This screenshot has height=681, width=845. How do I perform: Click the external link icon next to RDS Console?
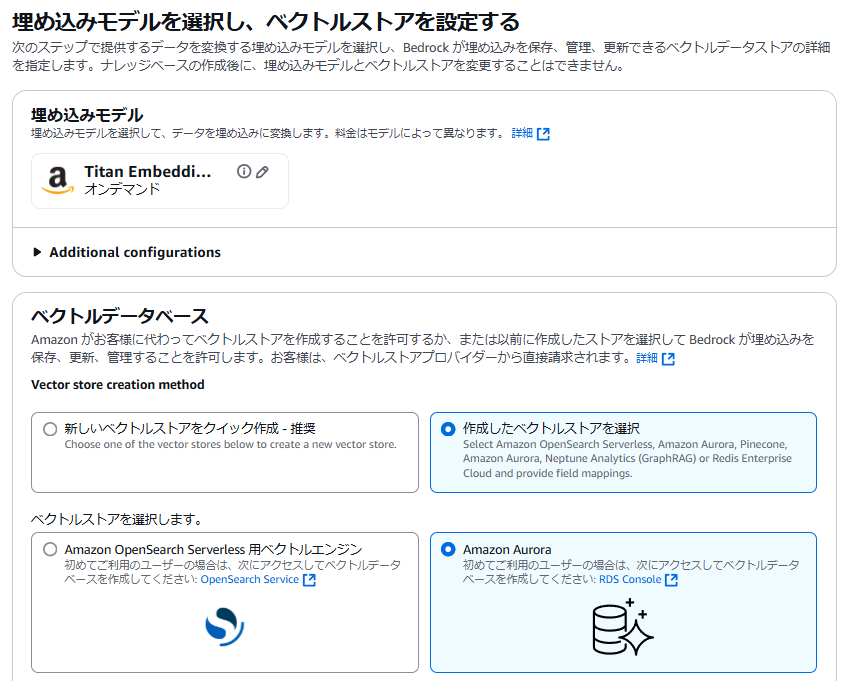671,580
